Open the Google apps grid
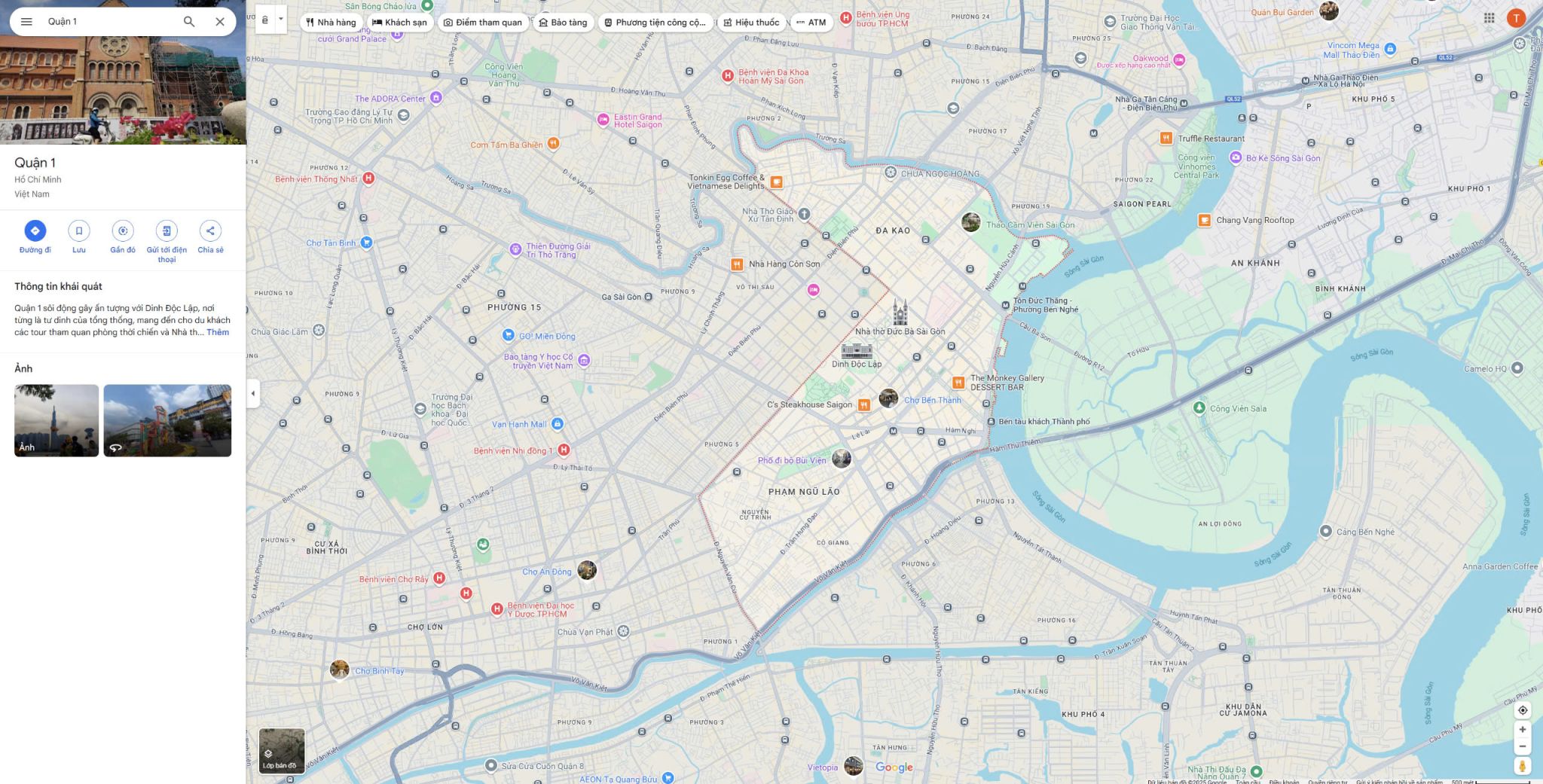This screenshot has height=784, width=1543. coord(1489,19)
